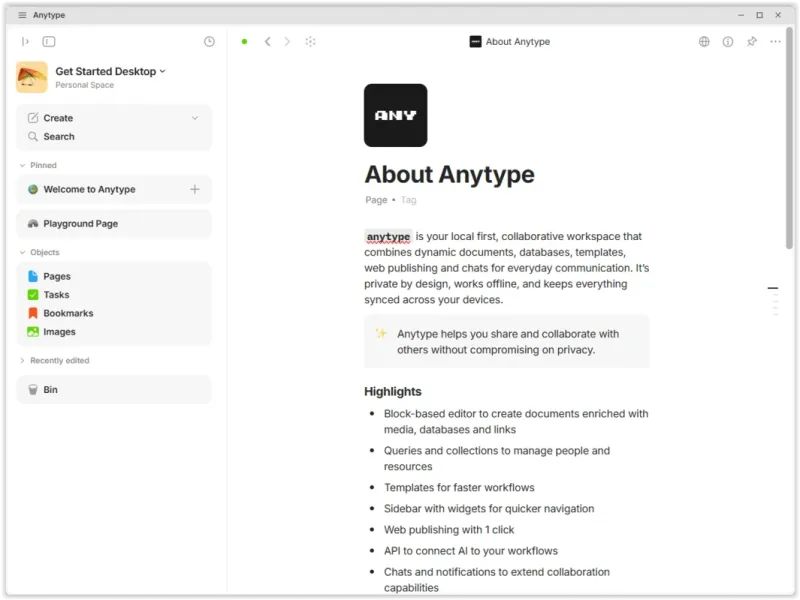Expand the Create options chevron

click(195, 118)
